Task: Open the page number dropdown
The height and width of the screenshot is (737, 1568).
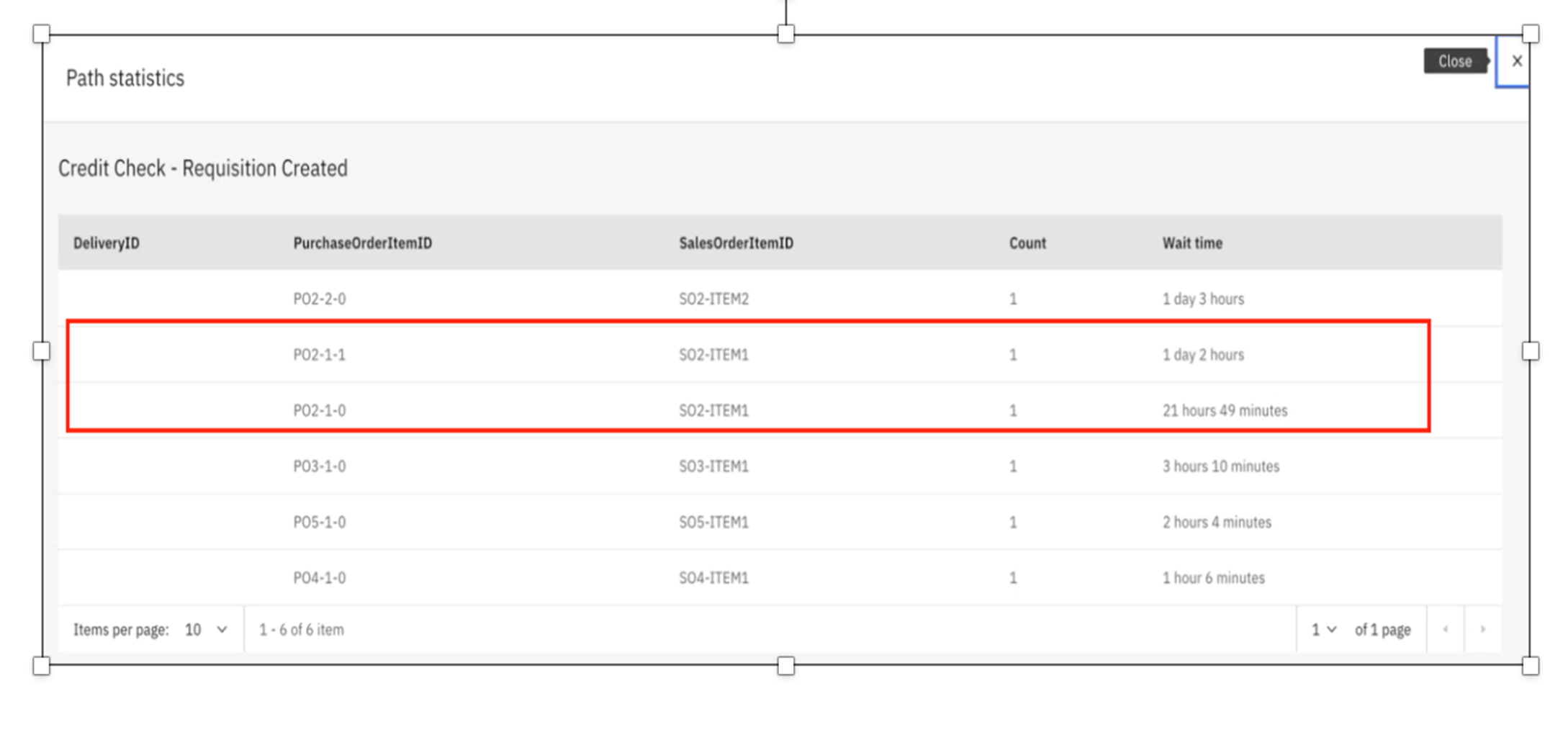Action: pyautogui.click(x=1323, y=630)
